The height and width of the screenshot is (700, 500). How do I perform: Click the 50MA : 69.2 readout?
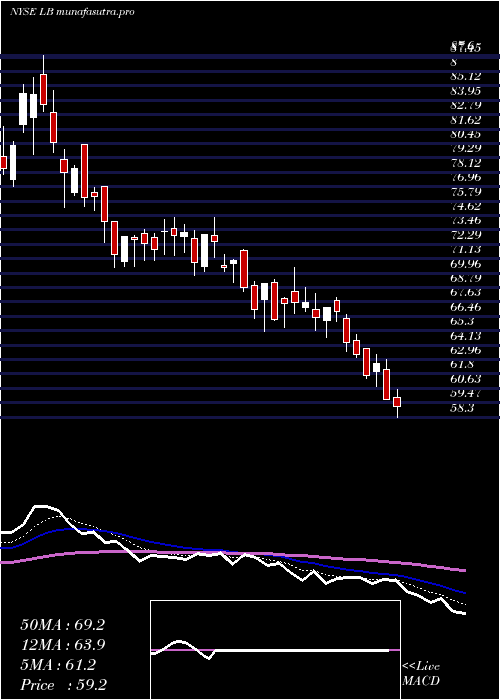[62, 625]
